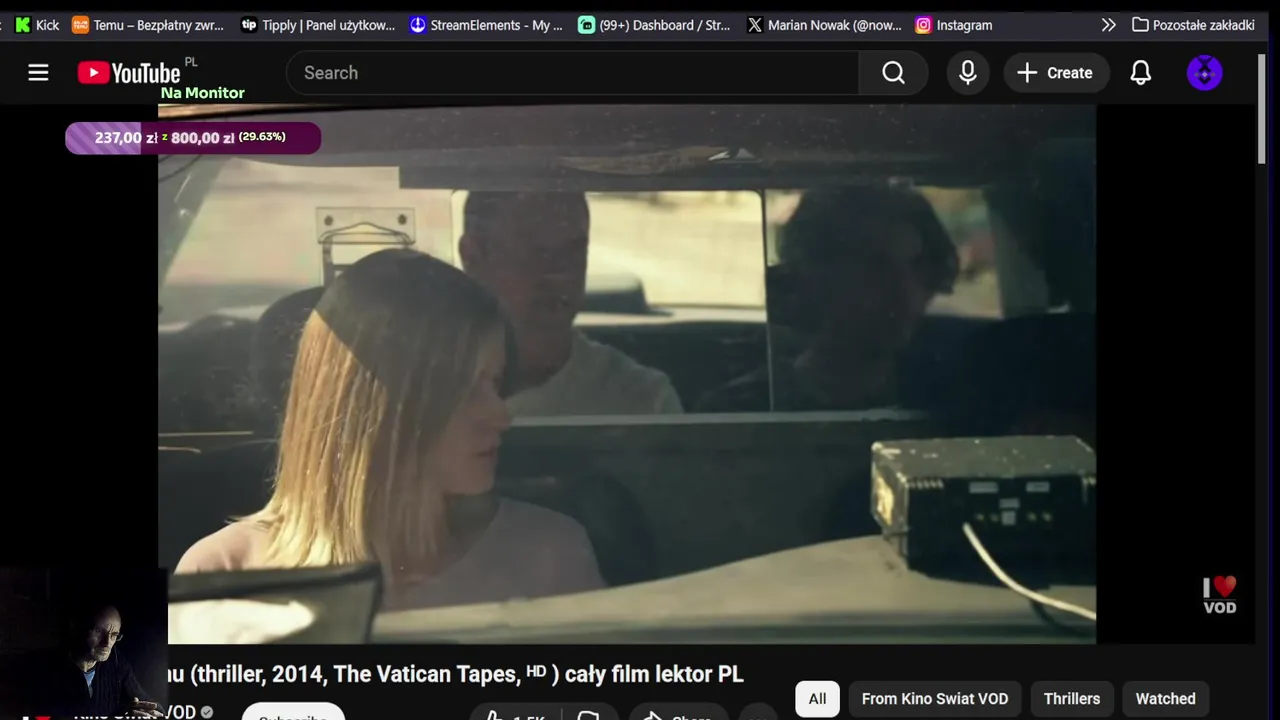Open the Create button

(x=1055, y=73)
